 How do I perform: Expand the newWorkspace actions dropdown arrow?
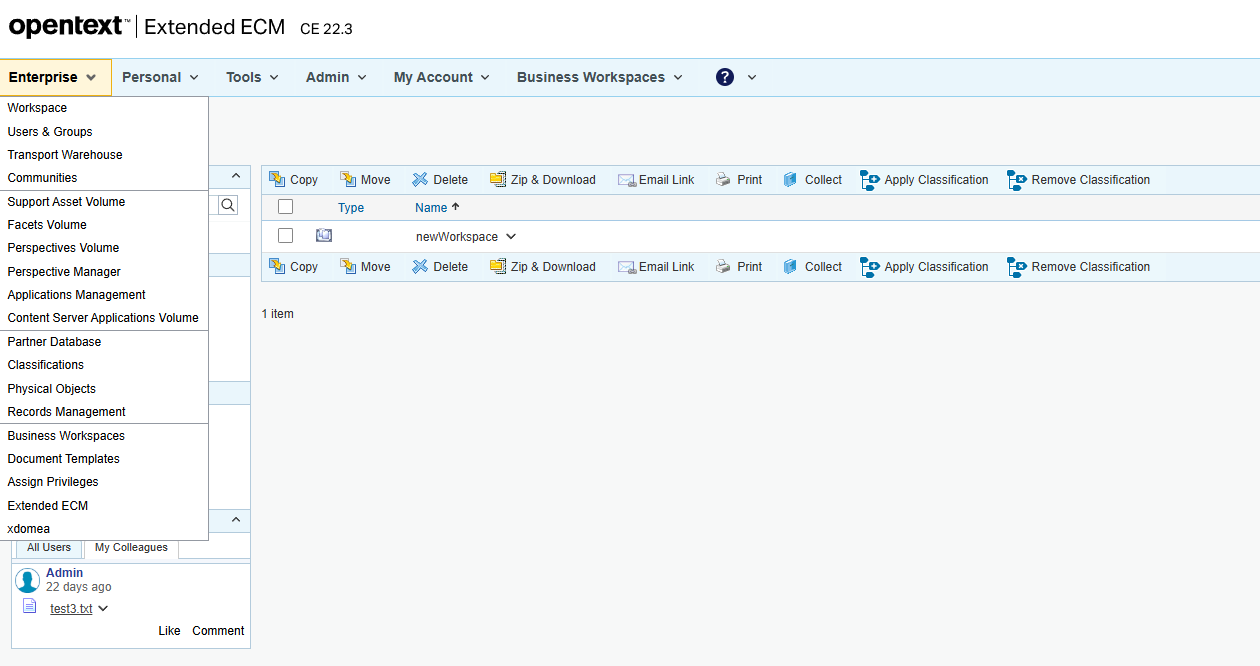(511, 237)
